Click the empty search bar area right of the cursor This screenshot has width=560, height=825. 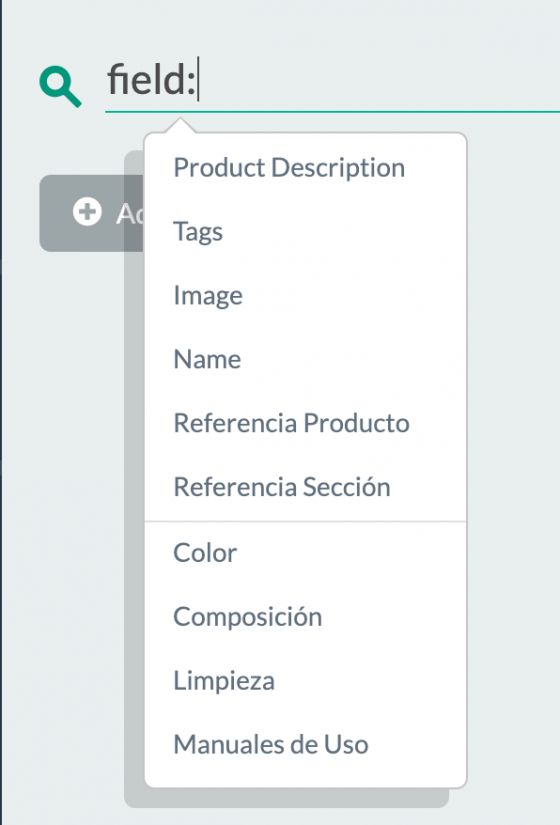[380, 80]
